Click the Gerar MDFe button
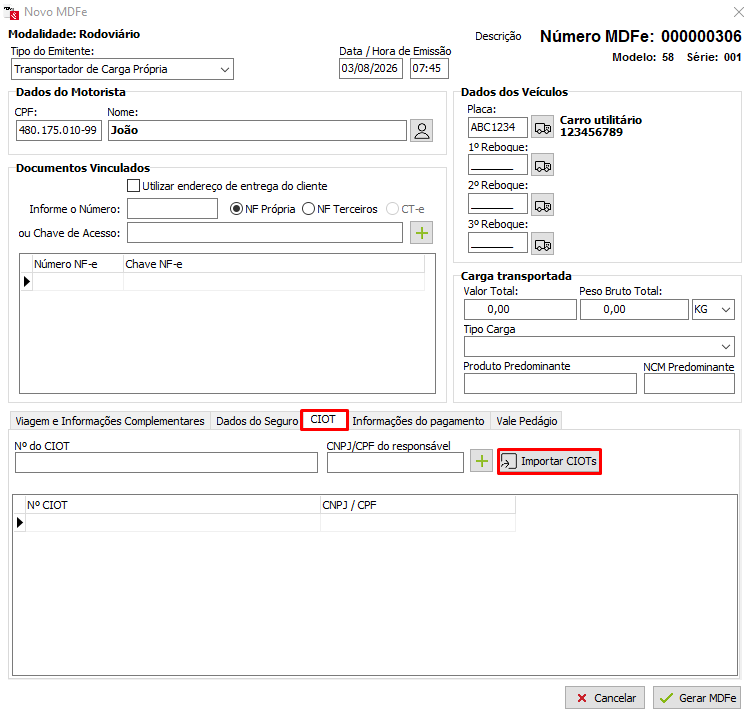The image size is (753, 716). coord(697,698)
